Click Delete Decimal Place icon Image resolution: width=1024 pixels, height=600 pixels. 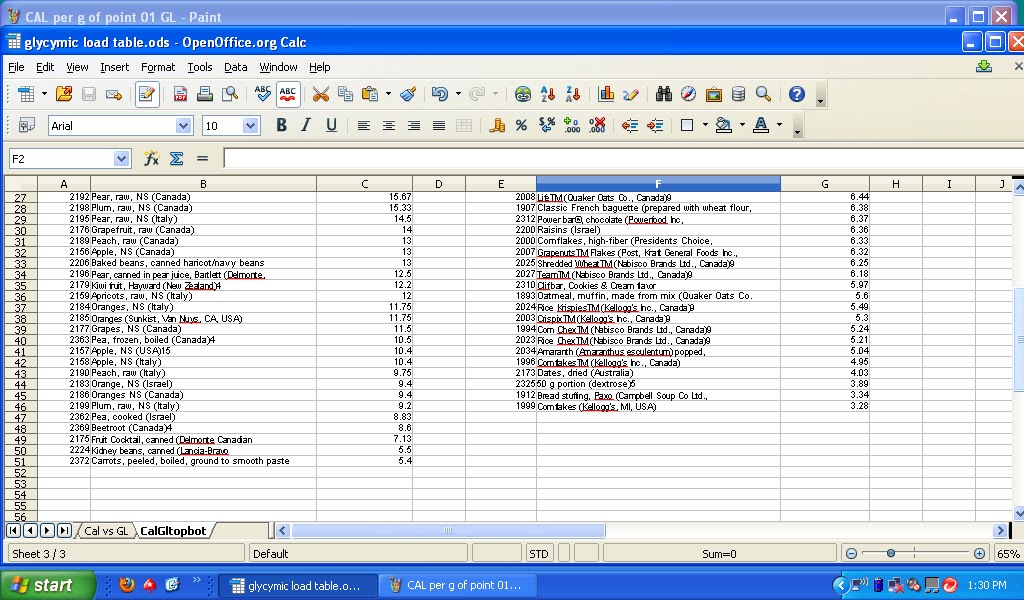pyautogui.click(x=597, y=125)
